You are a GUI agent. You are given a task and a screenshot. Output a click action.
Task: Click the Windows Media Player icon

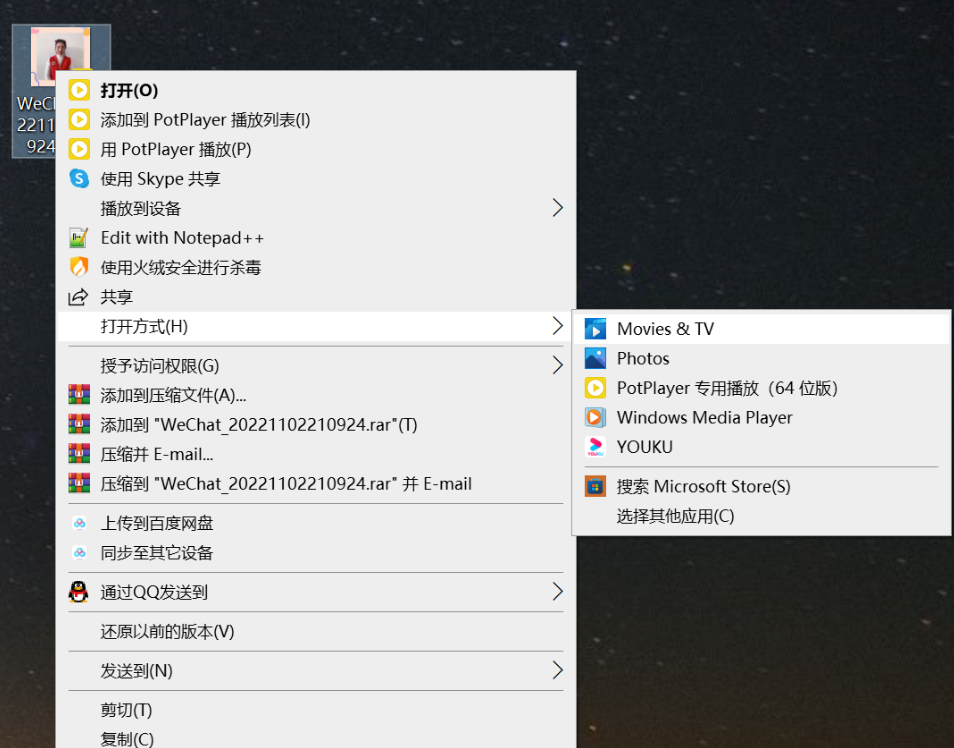click(x=595, y=418)
